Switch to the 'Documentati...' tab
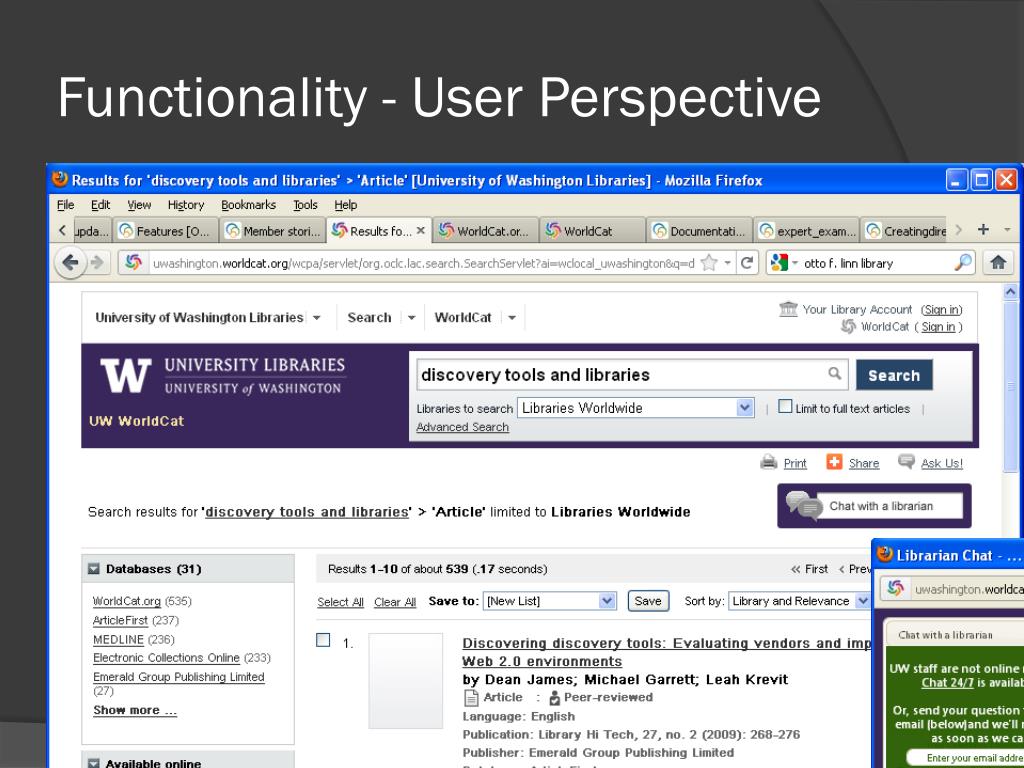The height and width of the screenshot is (768, 1024). [x=700, y=231]
